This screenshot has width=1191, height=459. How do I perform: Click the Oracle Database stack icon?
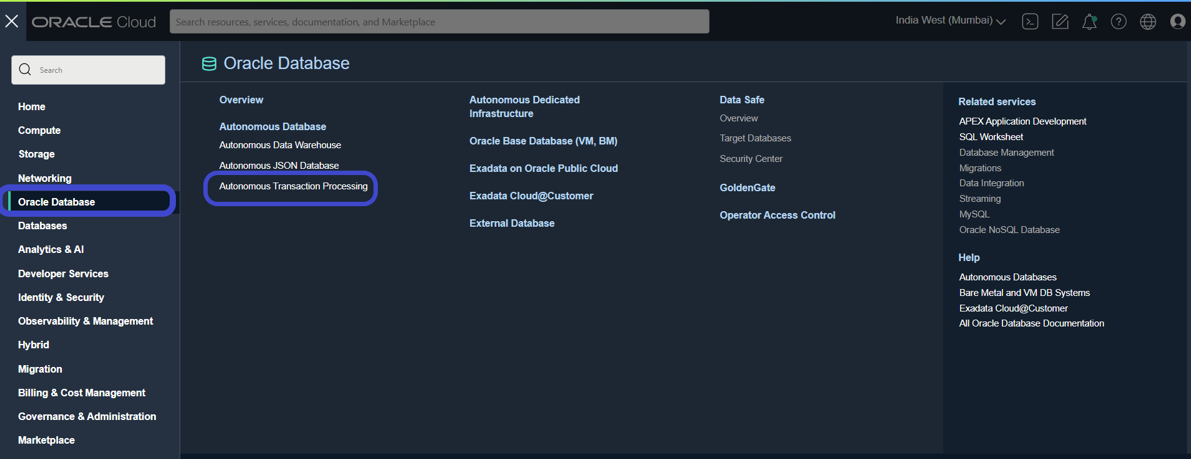coord(208,64)
